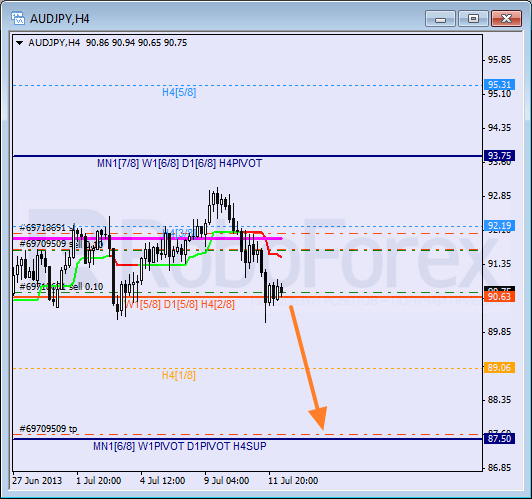The height and width of the screenshot is (499, 532).
Task: Click the 92.19 blue price label
Action: click(x=499, y=226)
